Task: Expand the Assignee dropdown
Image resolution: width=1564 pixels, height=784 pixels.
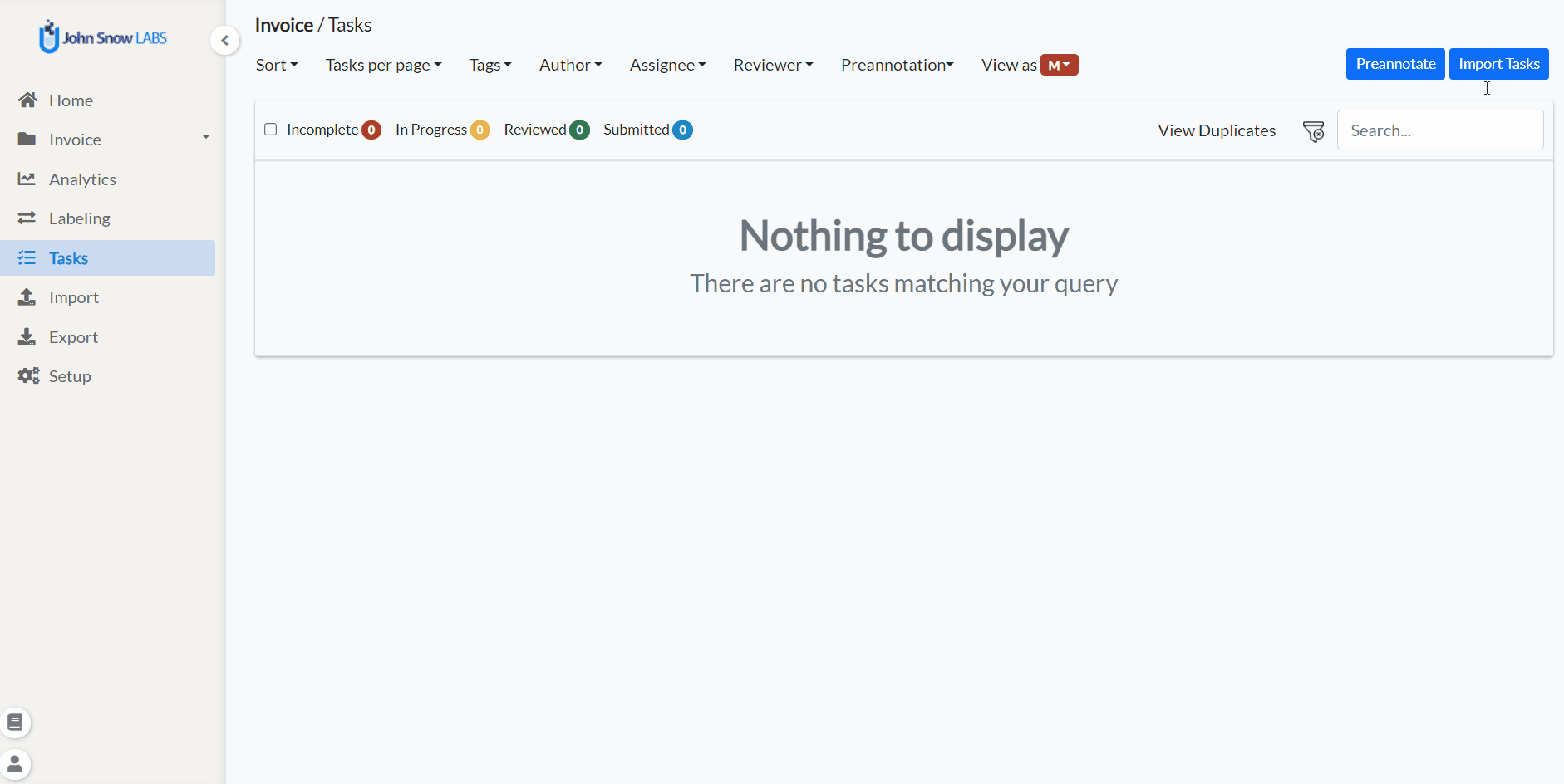Action: click(x=668, y=65)
